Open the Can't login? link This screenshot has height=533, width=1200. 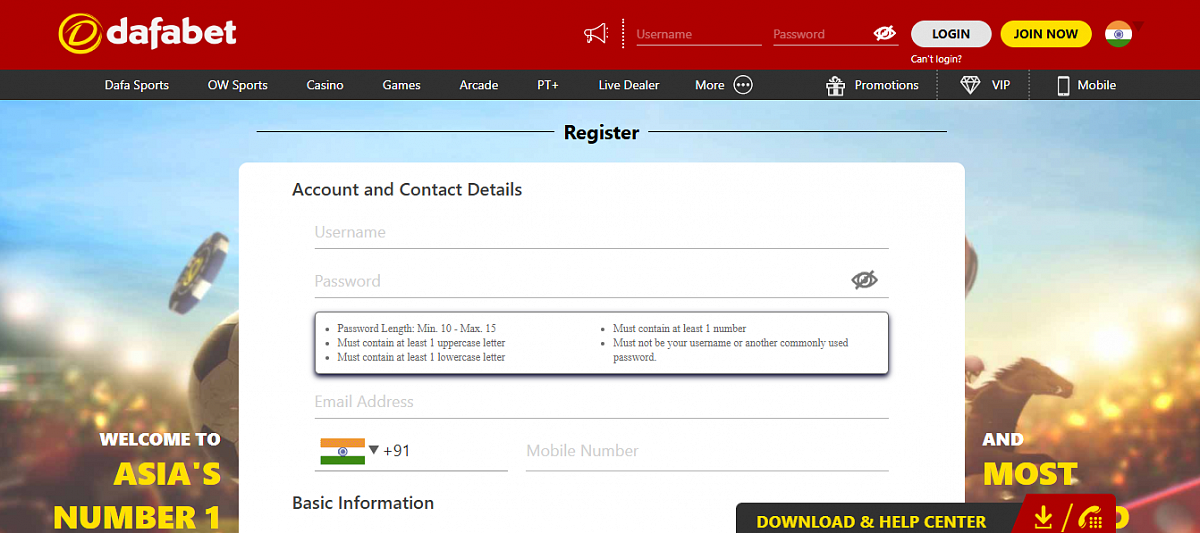[936, 59]
